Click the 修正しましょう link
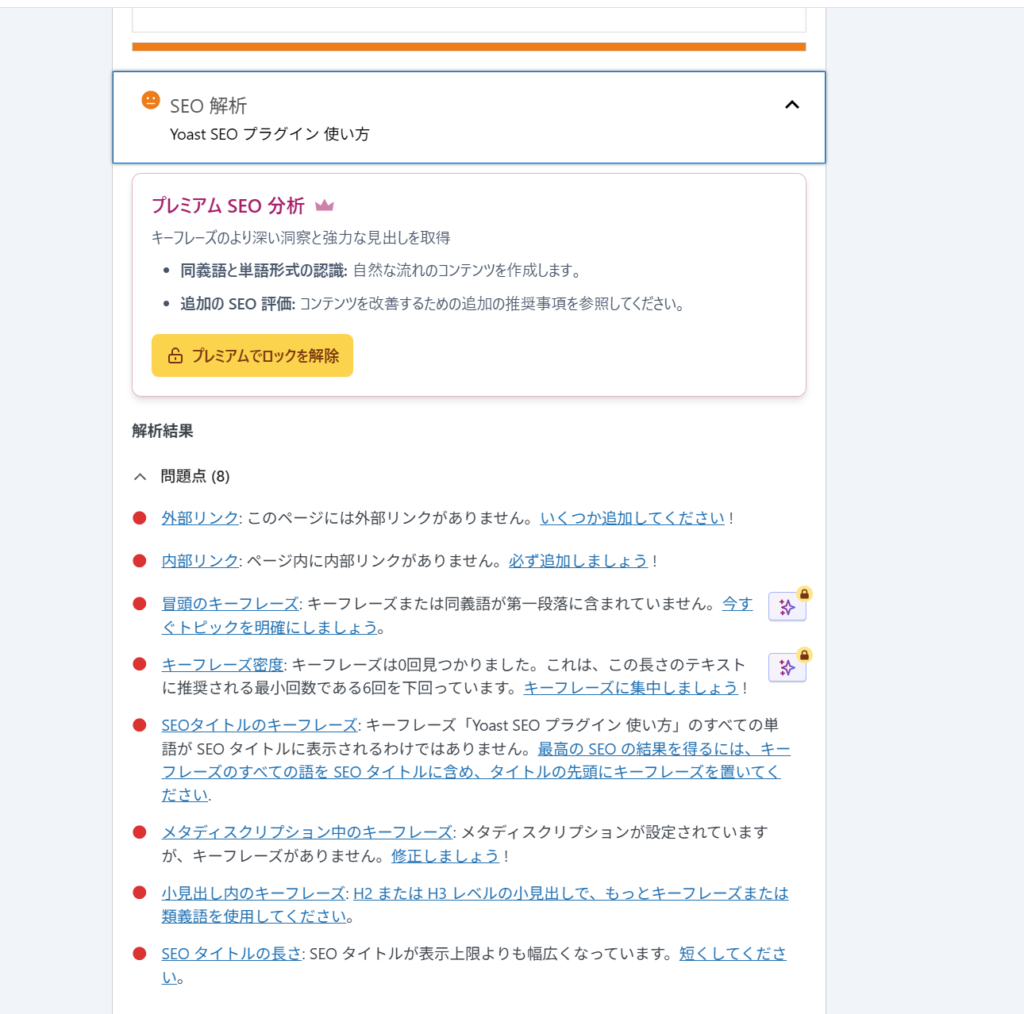The width and height of the screenshot is (1024, 1014). pos(445,856)
